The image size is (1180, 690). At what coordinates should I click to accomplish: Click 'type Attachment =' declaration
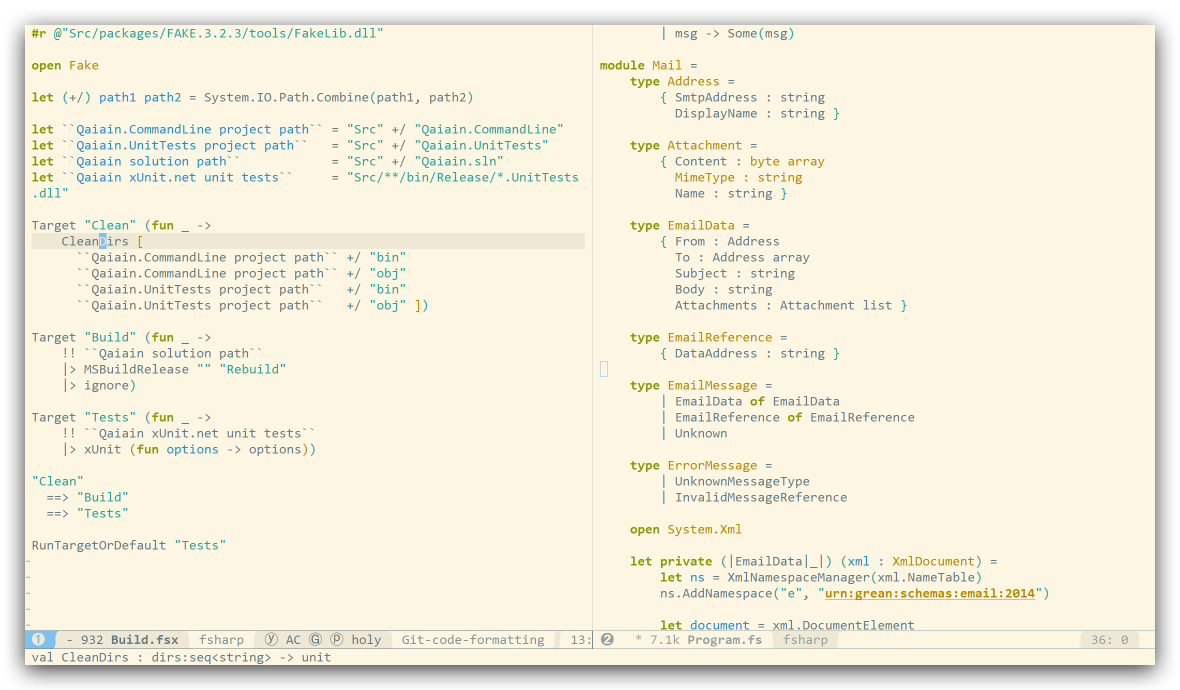[x=694, y=145]
